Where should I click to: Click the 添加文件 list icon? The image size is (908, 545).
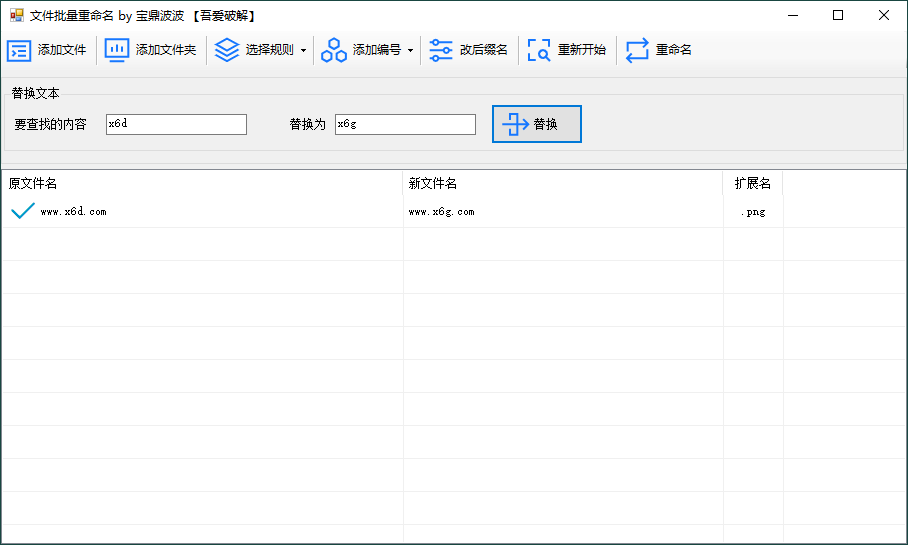click(x=19, y=51)
